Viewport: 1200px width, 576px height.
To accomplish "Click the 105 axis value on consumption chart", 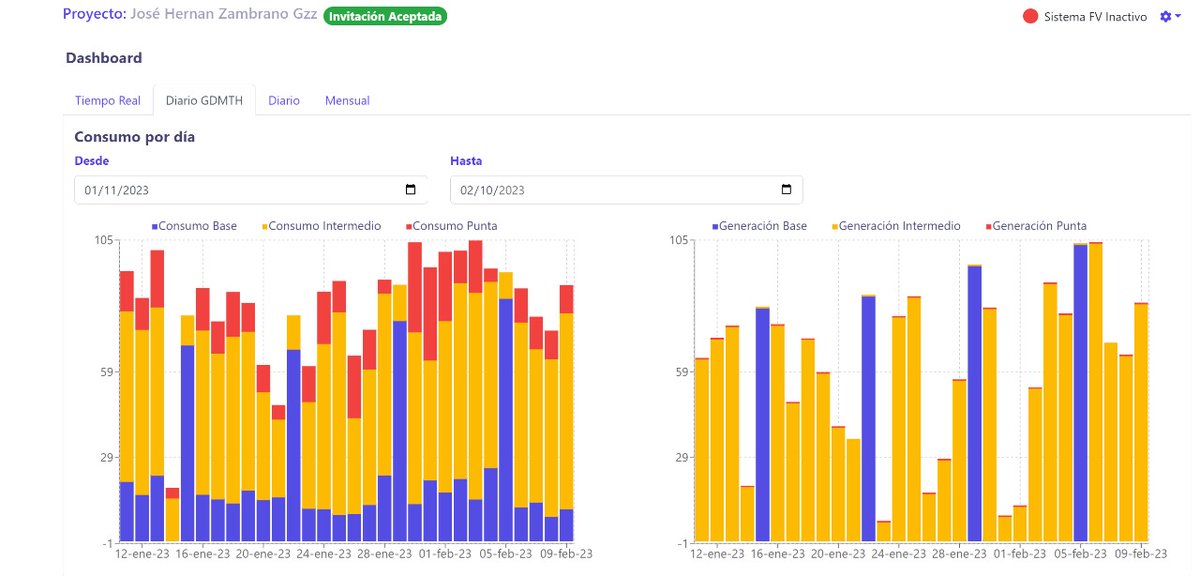I will pos(105,240).
